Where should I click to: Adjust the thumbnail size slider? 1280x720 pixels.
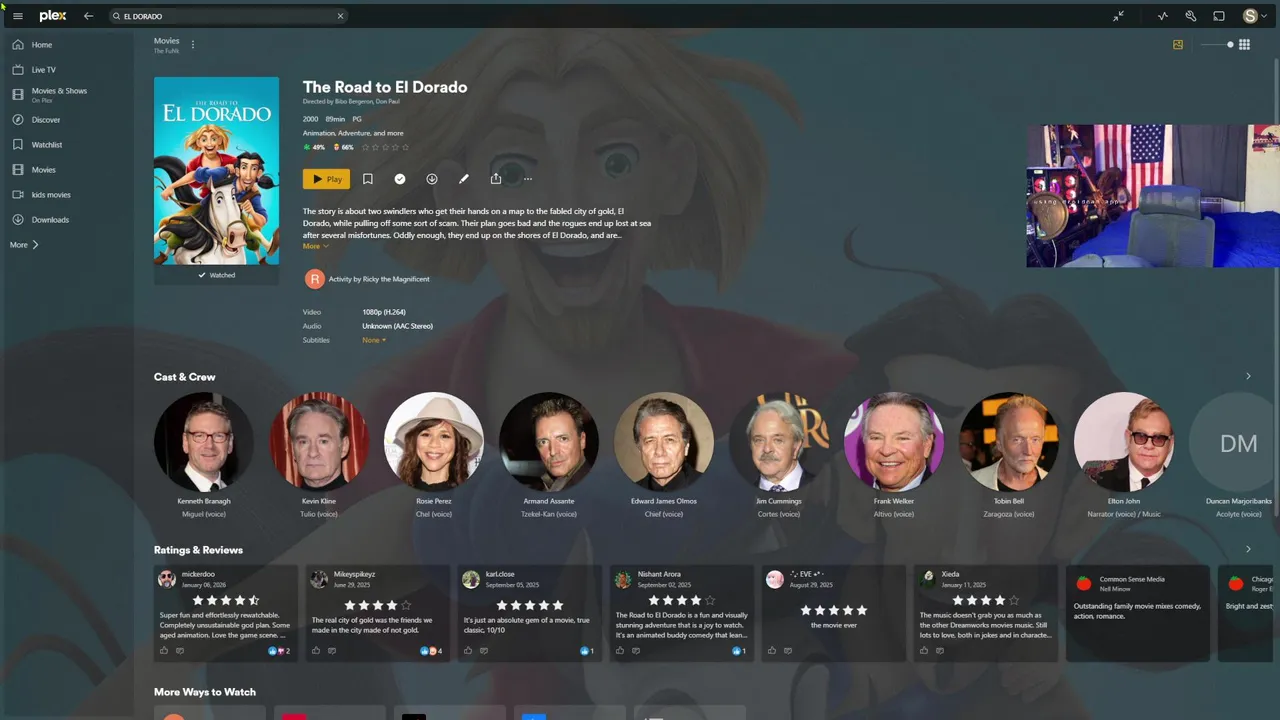pyautogui.click(x=1217, y=44)
